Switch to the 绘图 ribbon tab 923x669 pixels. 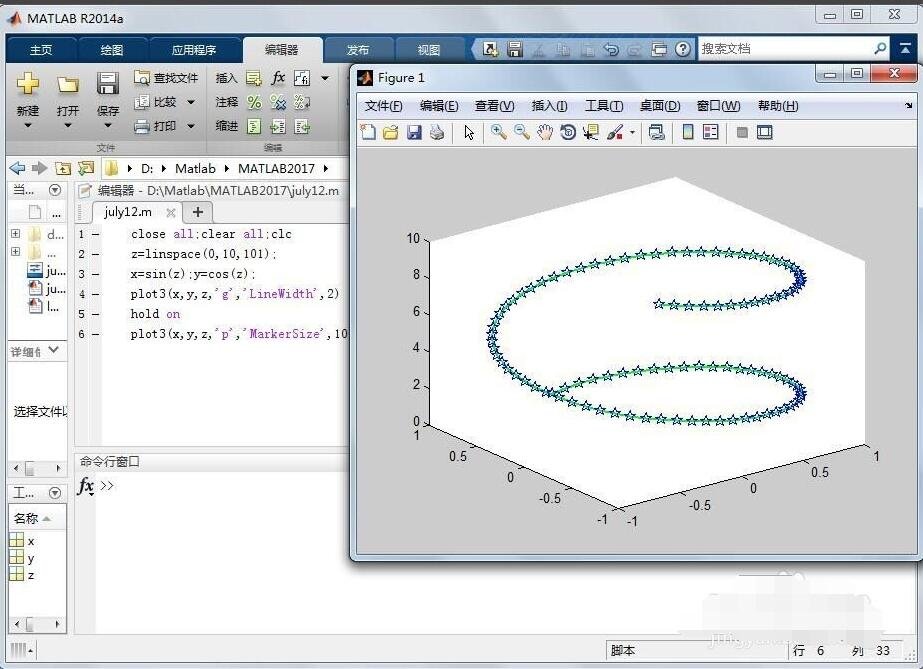tap(112, 50)
